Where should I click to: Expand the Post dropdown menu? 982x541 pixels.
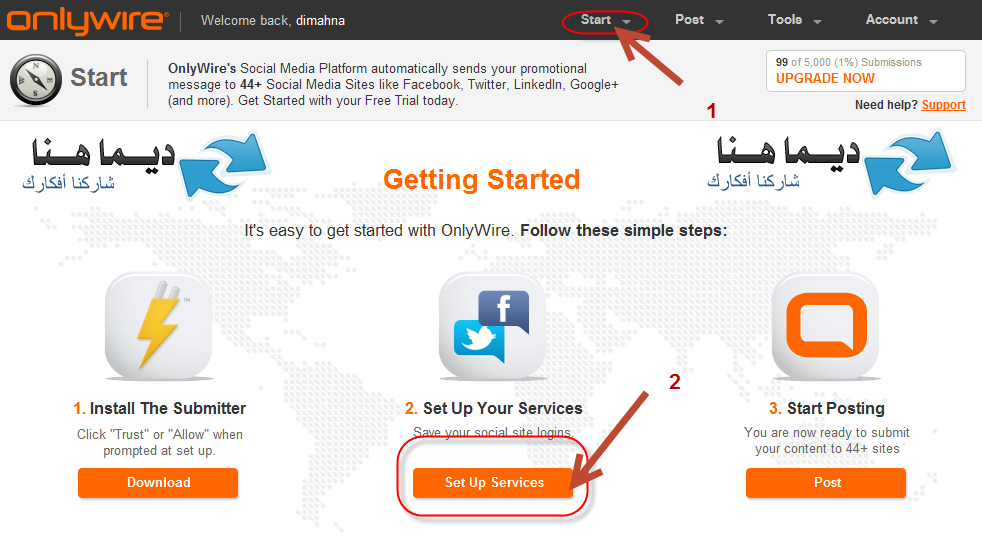pyautogui.click(x=699, y=20)
